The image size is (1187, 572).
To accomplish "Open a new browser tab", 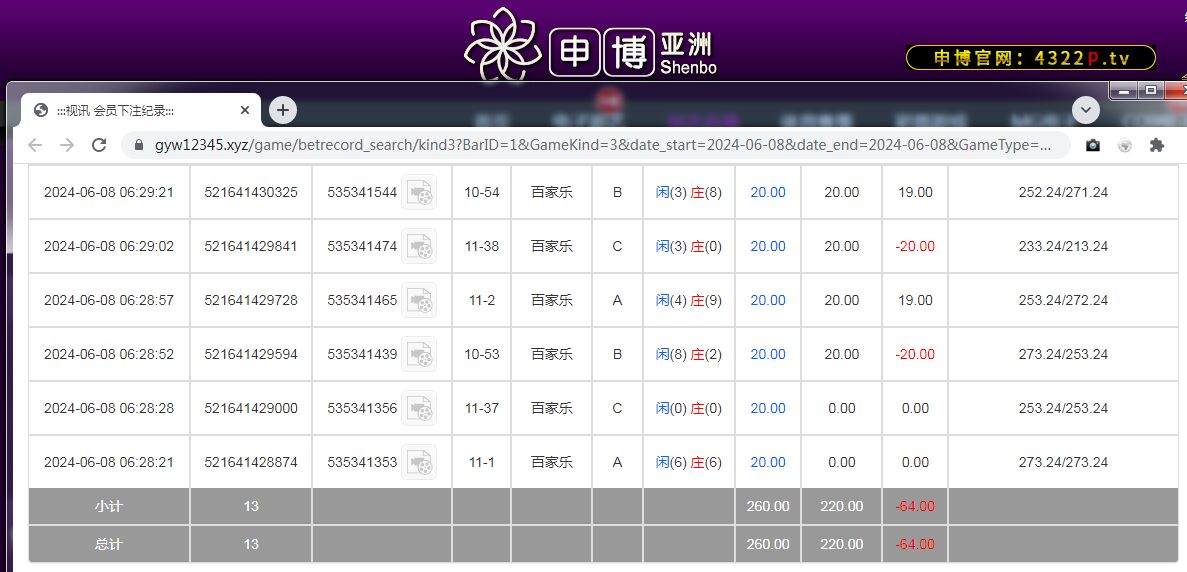I will pyautogui.click(x=283, y=110).
